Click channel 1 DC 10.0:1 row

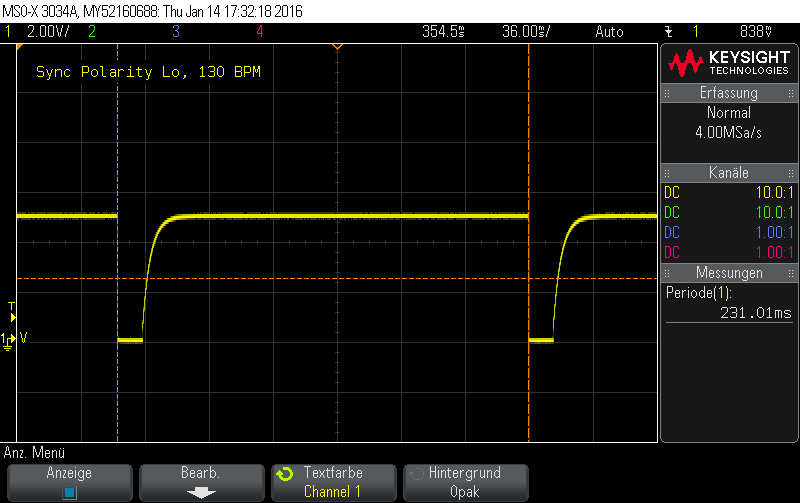tap(729, 192)
